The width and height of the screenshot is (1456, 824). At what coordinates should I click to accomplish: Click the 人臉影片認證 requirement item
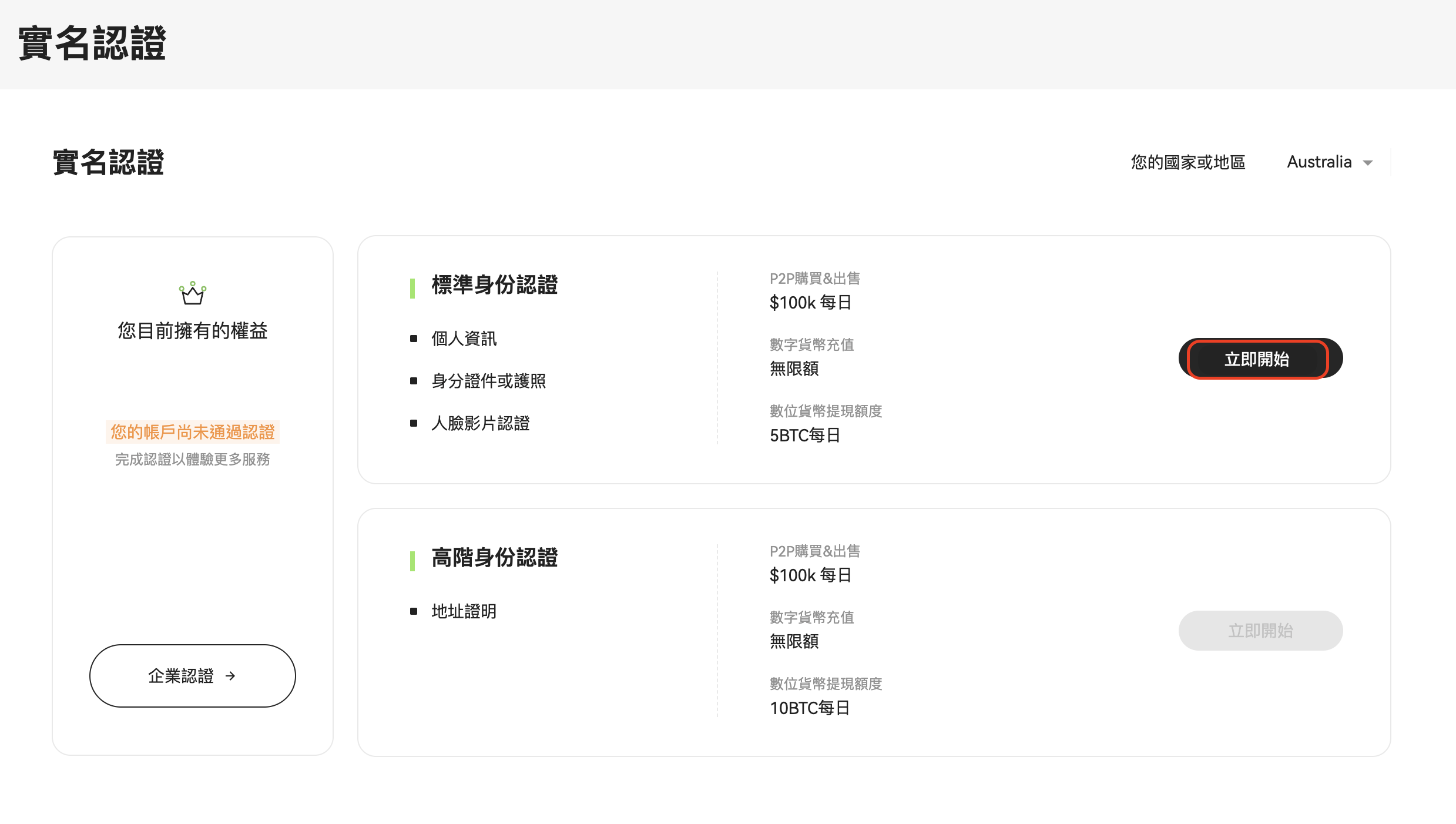pos(480,423)
